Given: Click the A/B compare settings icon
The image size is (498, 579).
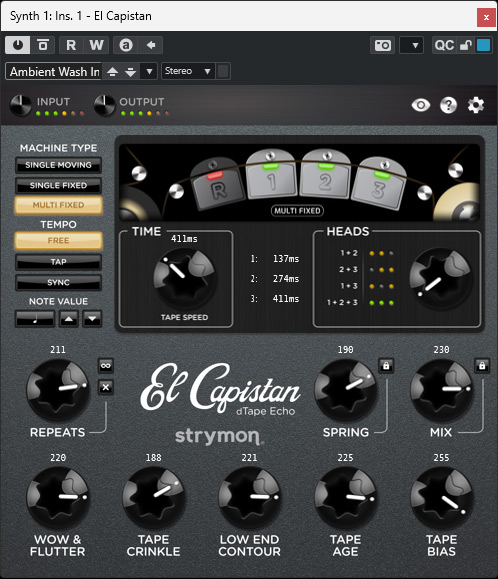Looking at the screenshot, I should tap(126, 45).
